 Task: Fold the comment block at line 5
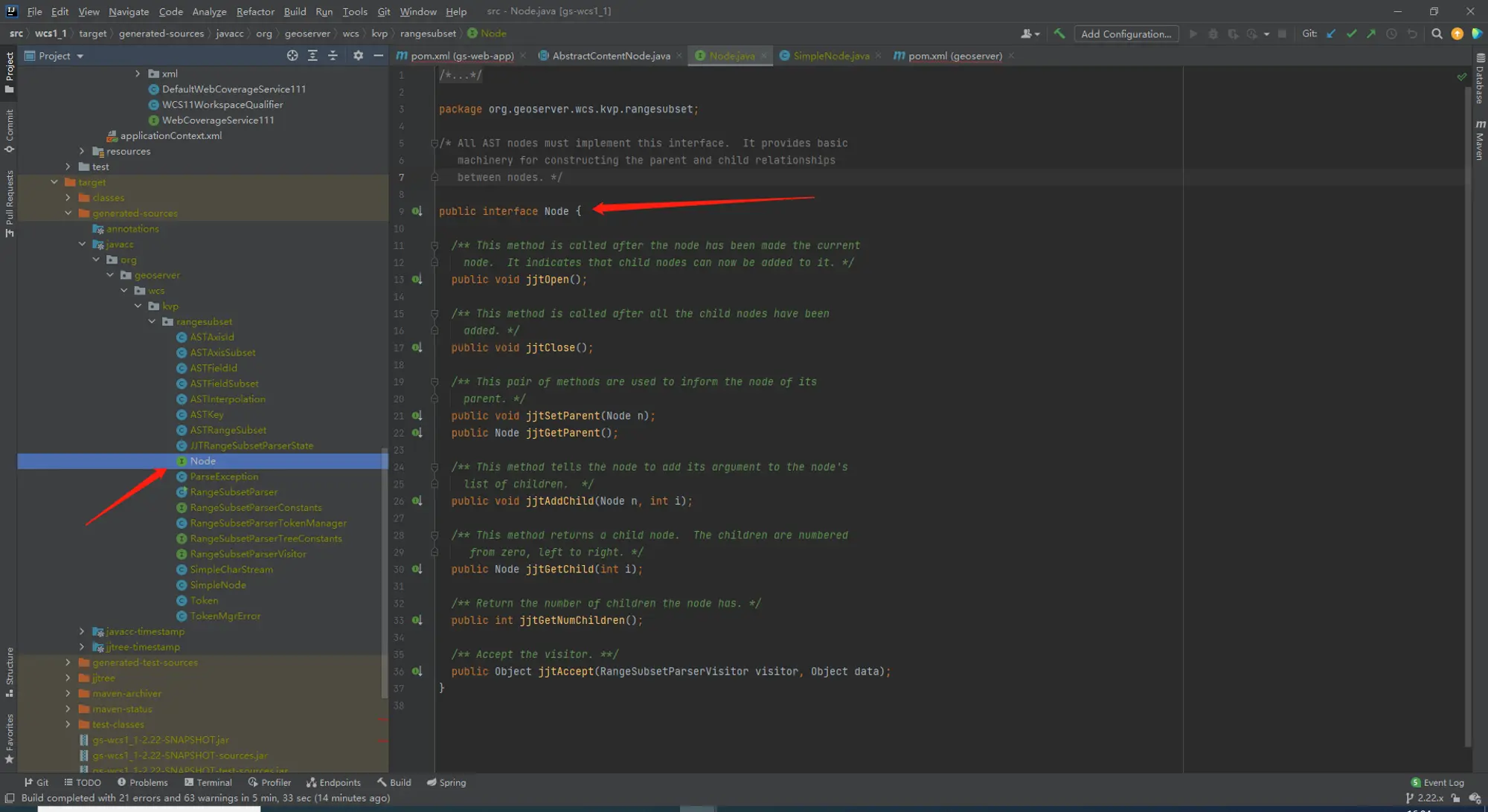[434, 144]
